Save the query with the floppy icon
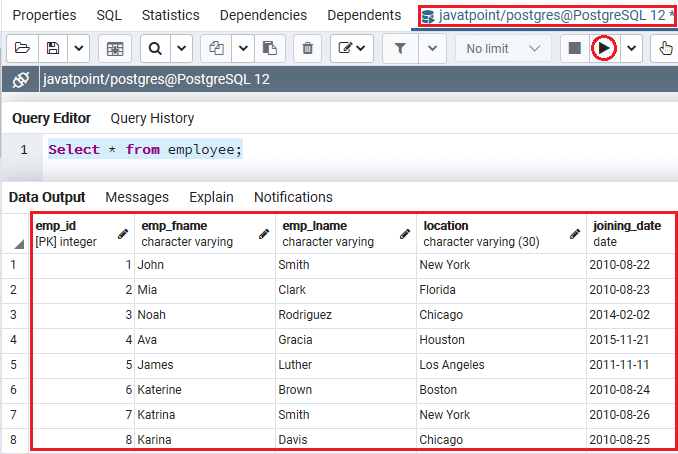 tap(53, 48)
